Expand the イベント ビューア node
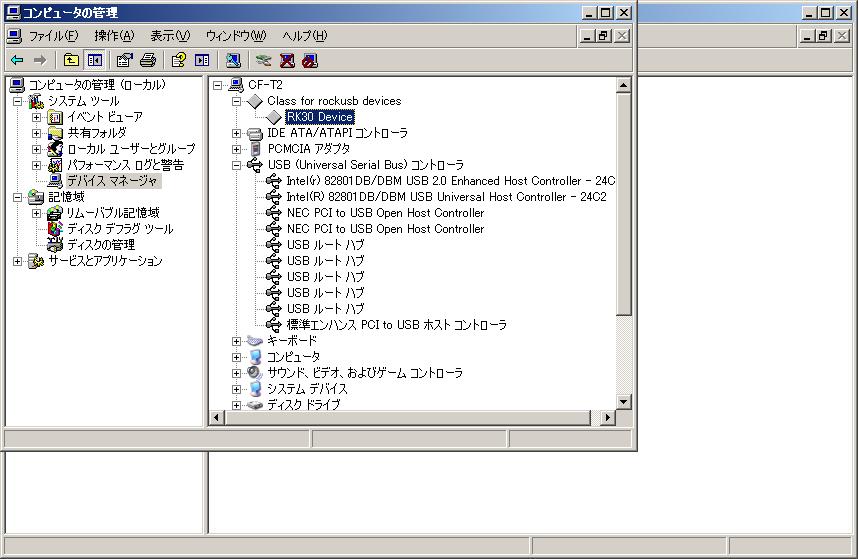This screenshot has height=559, width=858. pos(36,117)
